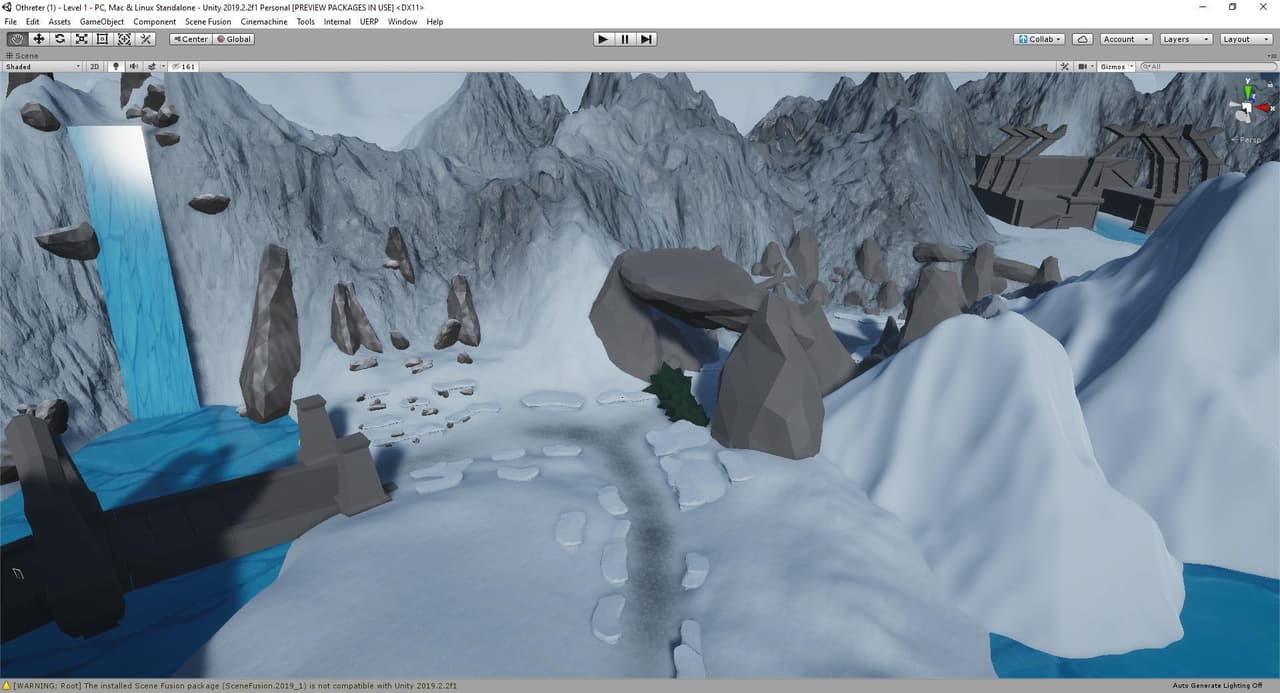Click the Unity logo in title bar
Viewport: 1280px width, 693px height.
[x=8, y=7]
